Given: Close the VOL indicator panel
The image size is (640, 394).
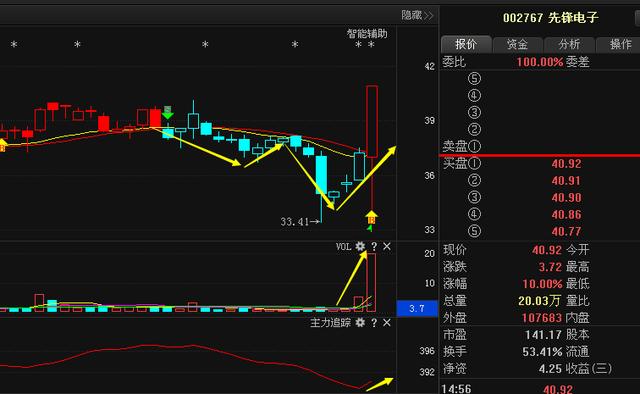Looking at the screenshot, I should (387, 246).
